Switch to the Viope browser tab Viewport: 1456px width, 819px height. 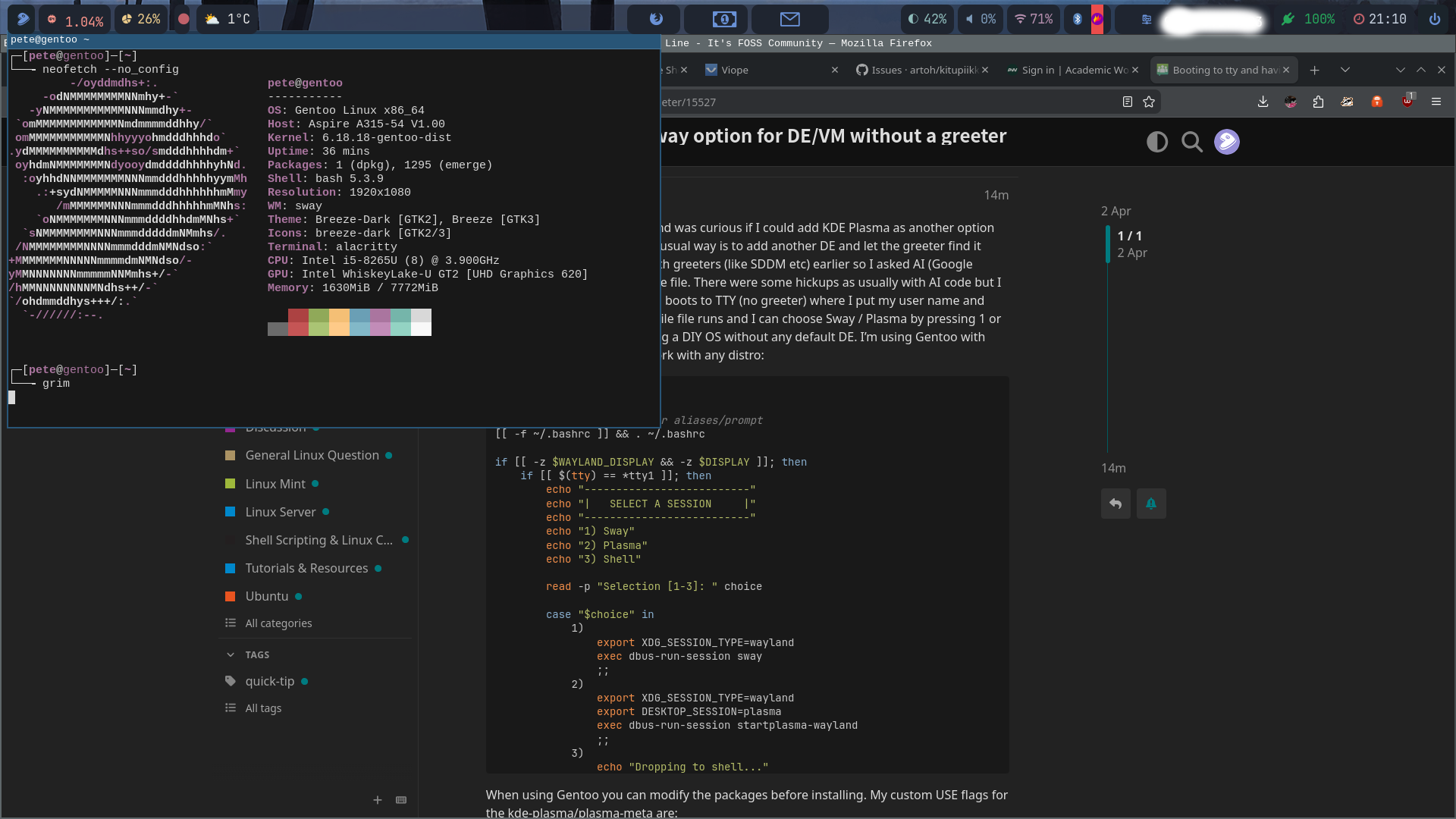tap(734, 70)
